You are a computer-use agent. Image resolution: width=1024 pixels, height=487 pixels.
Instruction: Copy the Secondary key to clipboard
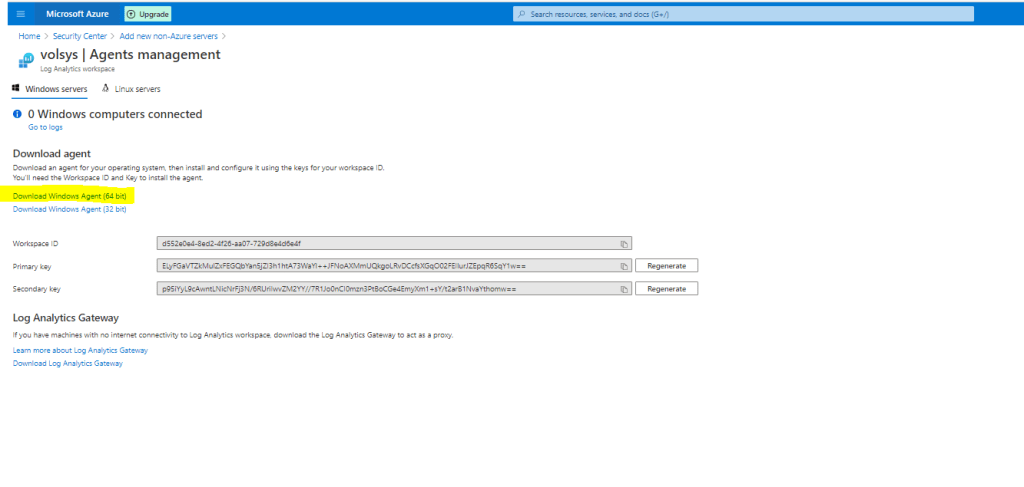pos(624,289)
